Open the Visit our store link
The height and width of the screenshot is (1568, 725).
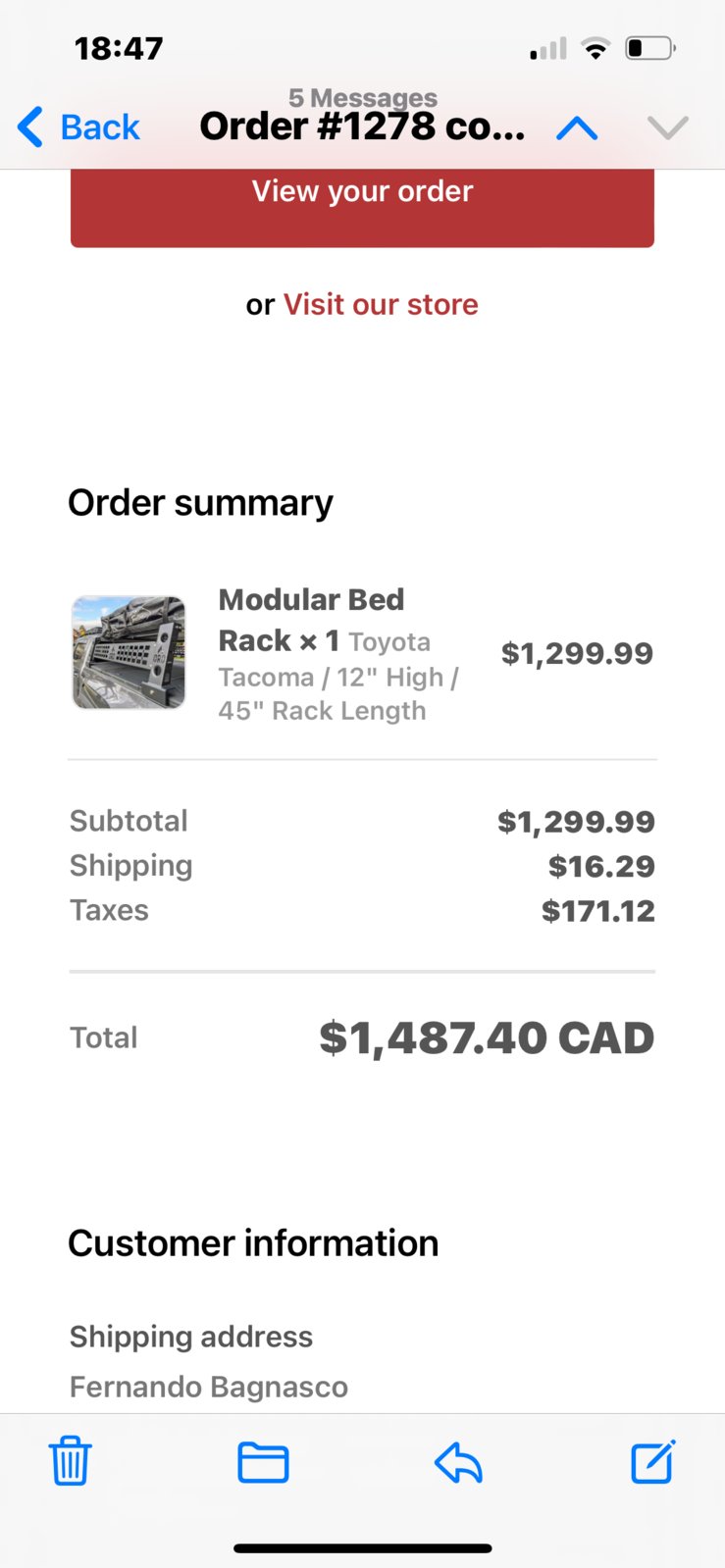pos(381,304)
